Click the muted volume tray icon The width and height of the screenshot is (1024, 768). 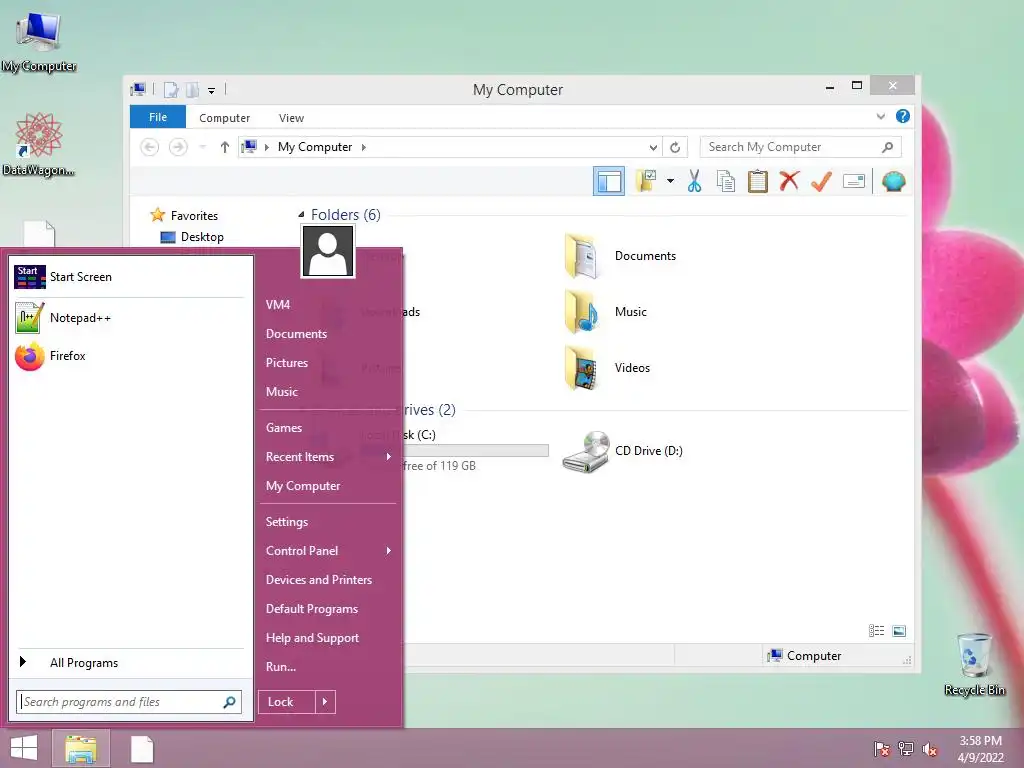[929, 749]
